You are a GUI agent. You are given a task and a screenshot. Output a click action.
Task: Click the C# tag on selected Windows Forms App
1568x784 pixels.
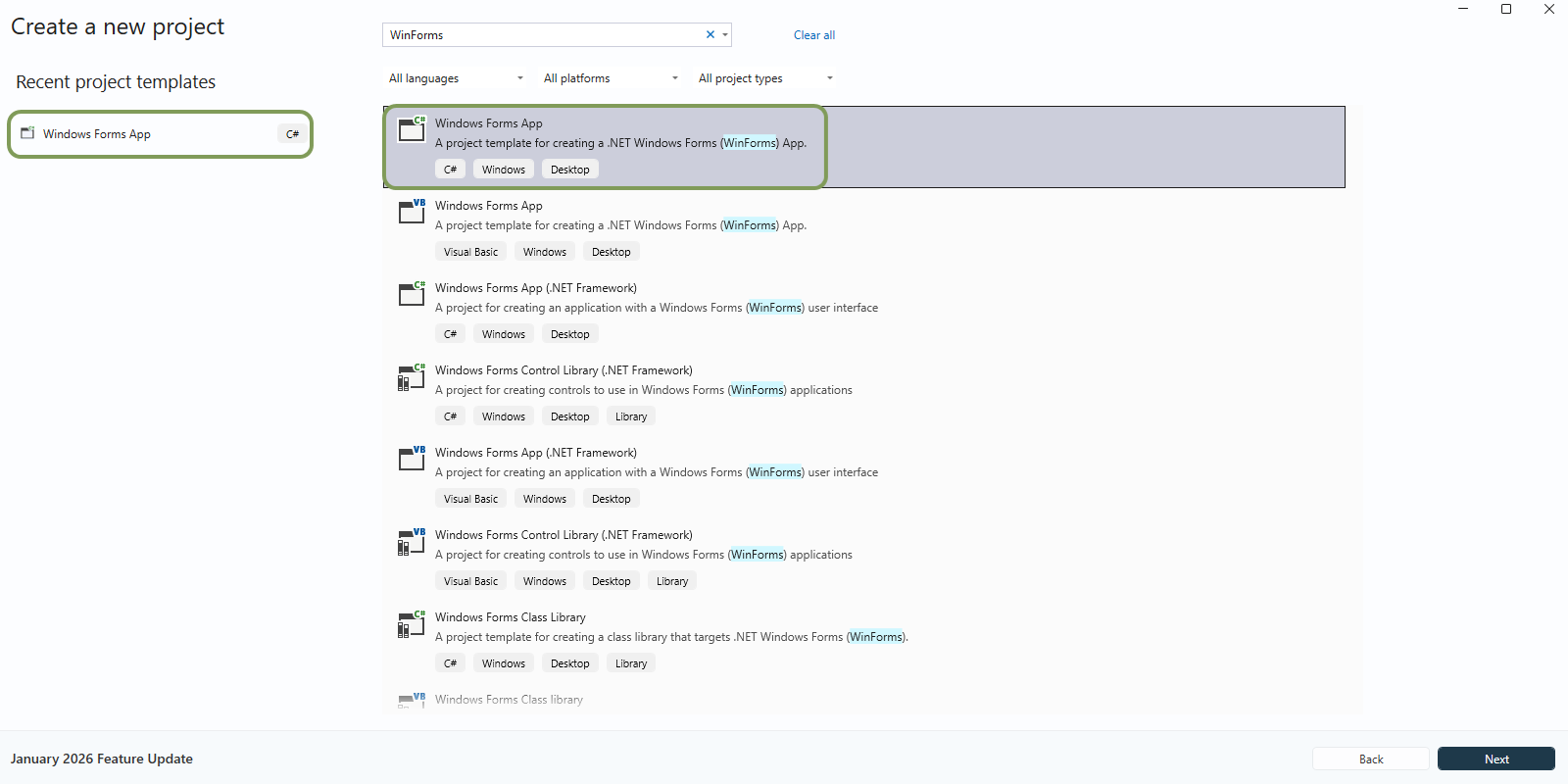(450, 170)
